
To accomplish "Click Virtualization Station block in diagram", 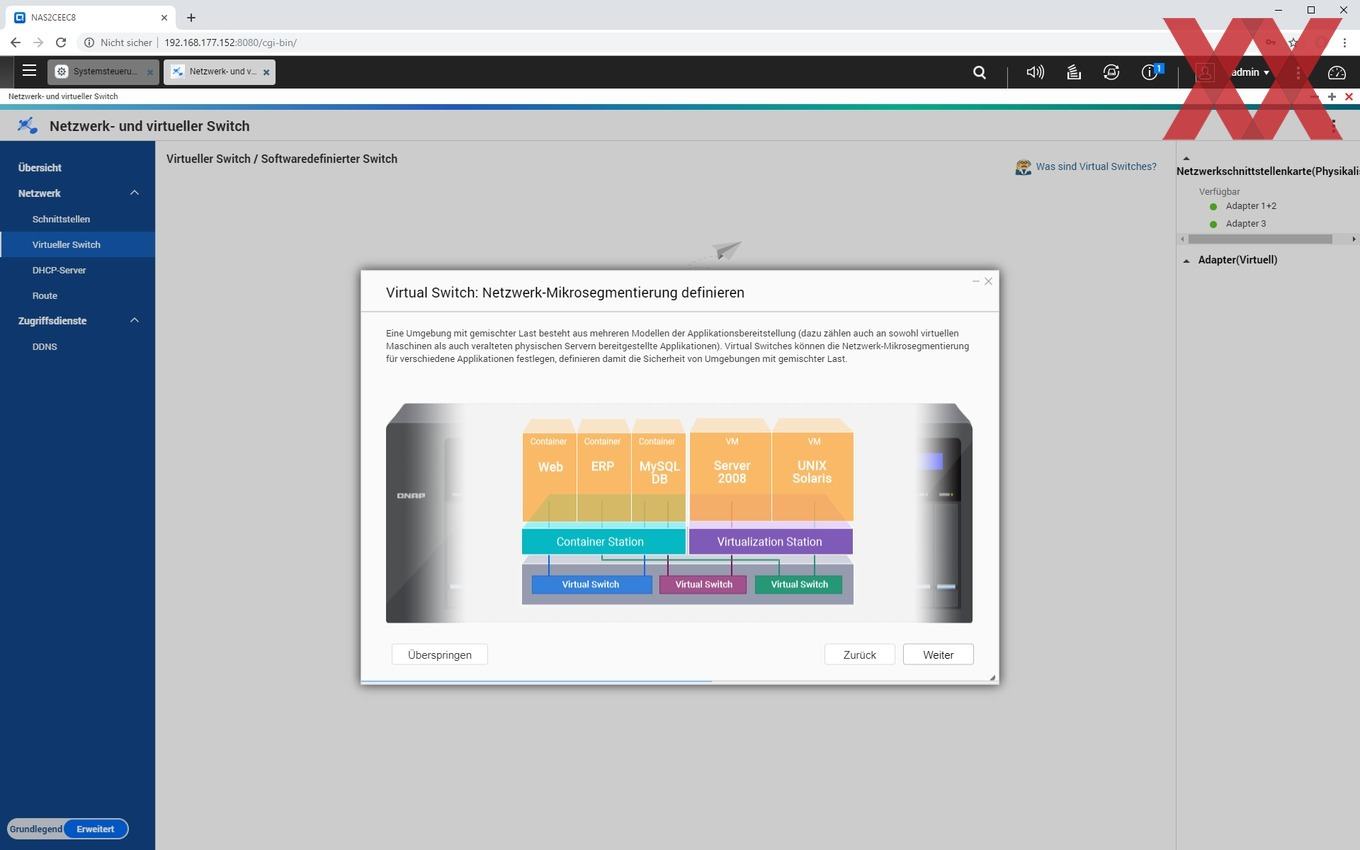I will pos(770,542).
